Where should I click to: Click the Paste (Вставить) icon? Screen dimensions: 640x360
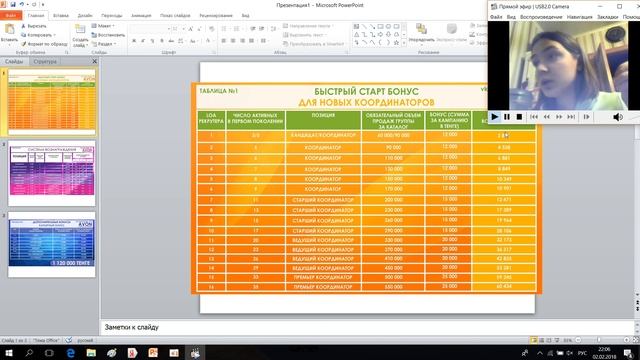pos(9,29)
